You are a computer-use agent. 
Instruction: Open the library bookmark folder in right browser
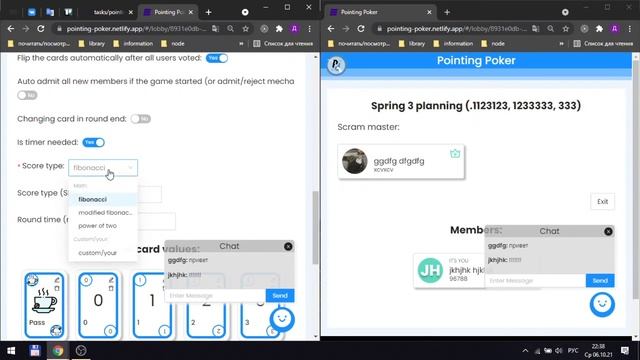[412, 44]
